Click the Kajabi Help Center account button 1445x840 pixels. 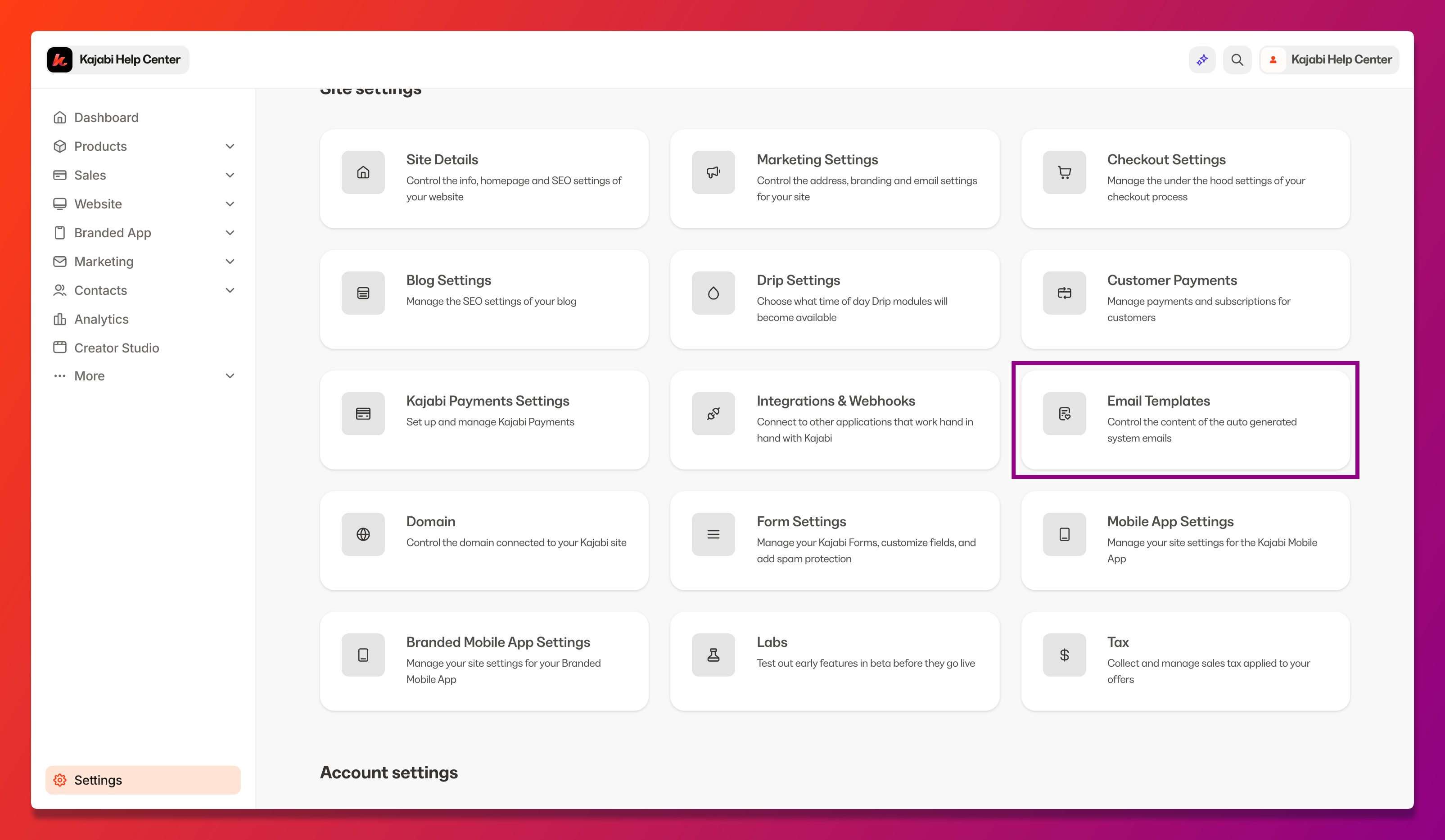(1328, 59)
